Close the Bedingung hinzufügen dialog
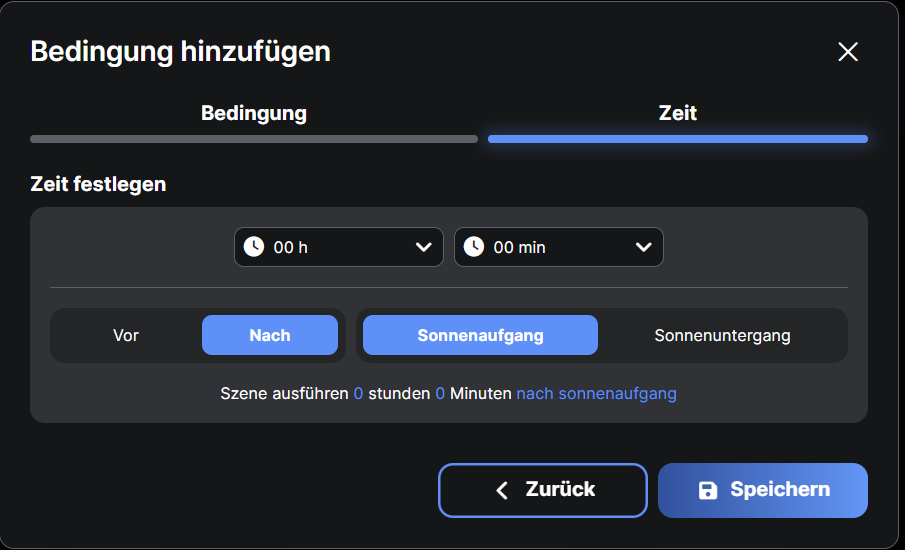 point(848,52)
